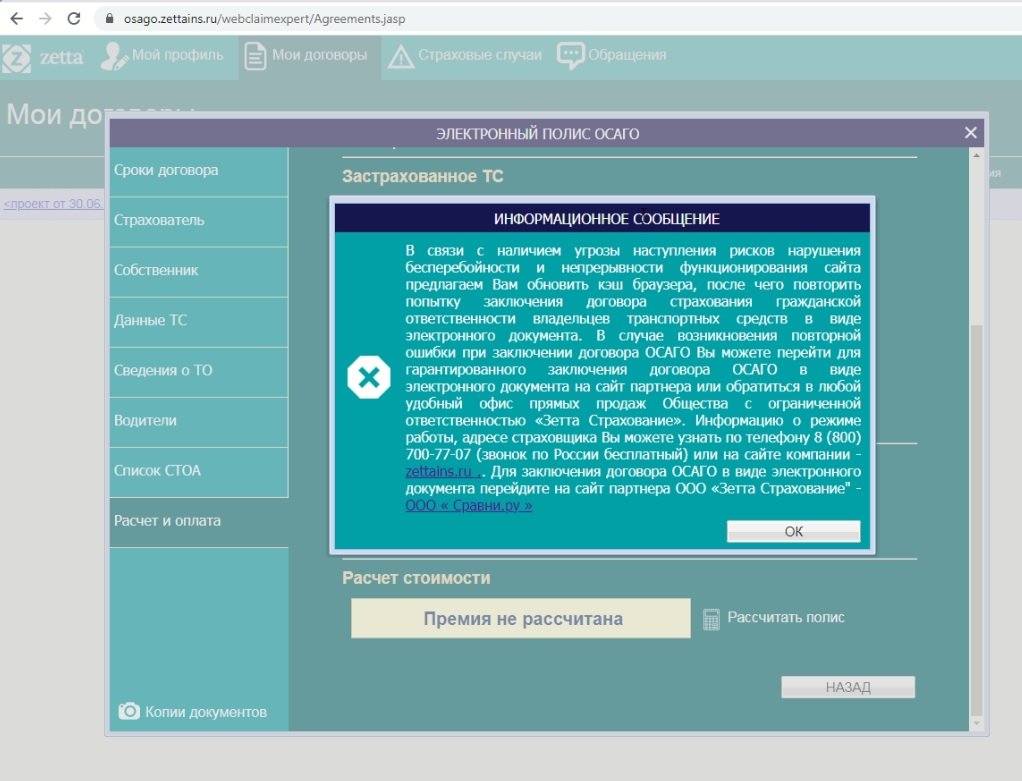
Task: Click the camera icon for Копии документов
Action: 129,711
